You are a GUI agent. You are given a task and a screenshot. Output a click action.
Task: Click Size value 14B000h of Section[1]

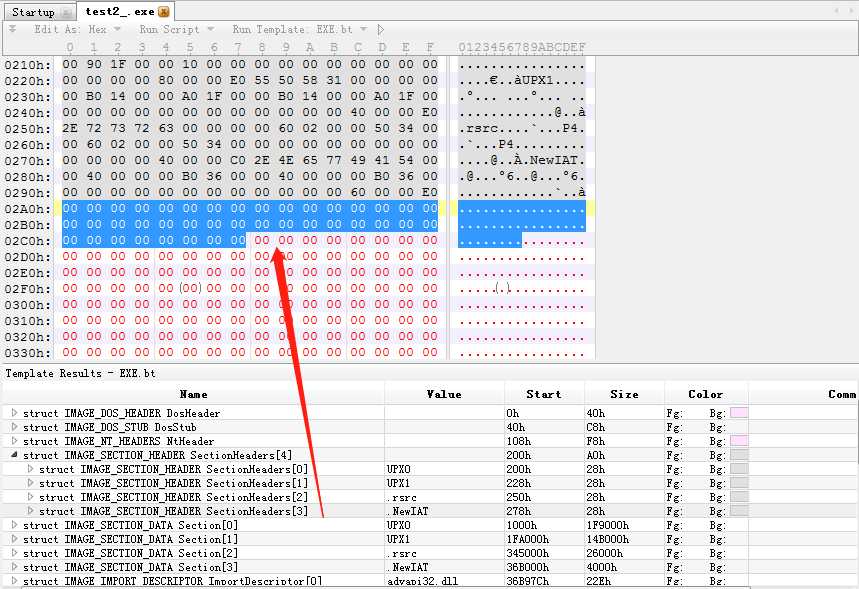click(x=608, y=539)
